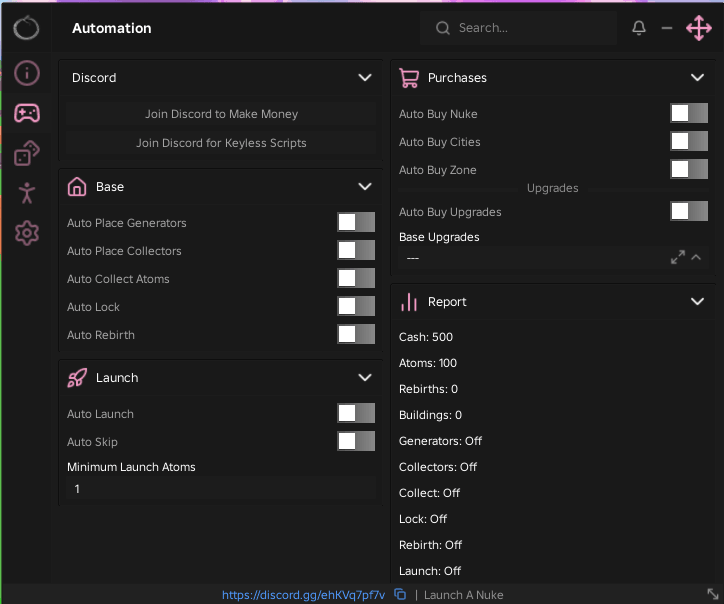Expand the Base Upgrades list with the arrows icon
Viewport: 724px width, 604px height.
pos(678,257)
